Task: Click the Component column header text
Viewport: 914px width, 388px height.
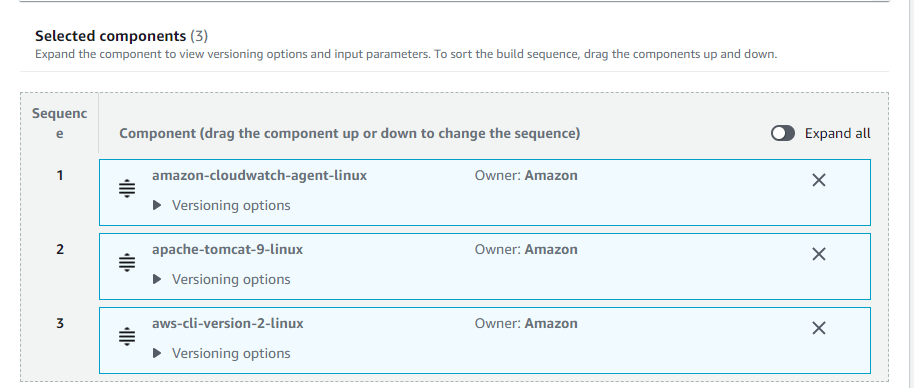Action: pos(350,133)
